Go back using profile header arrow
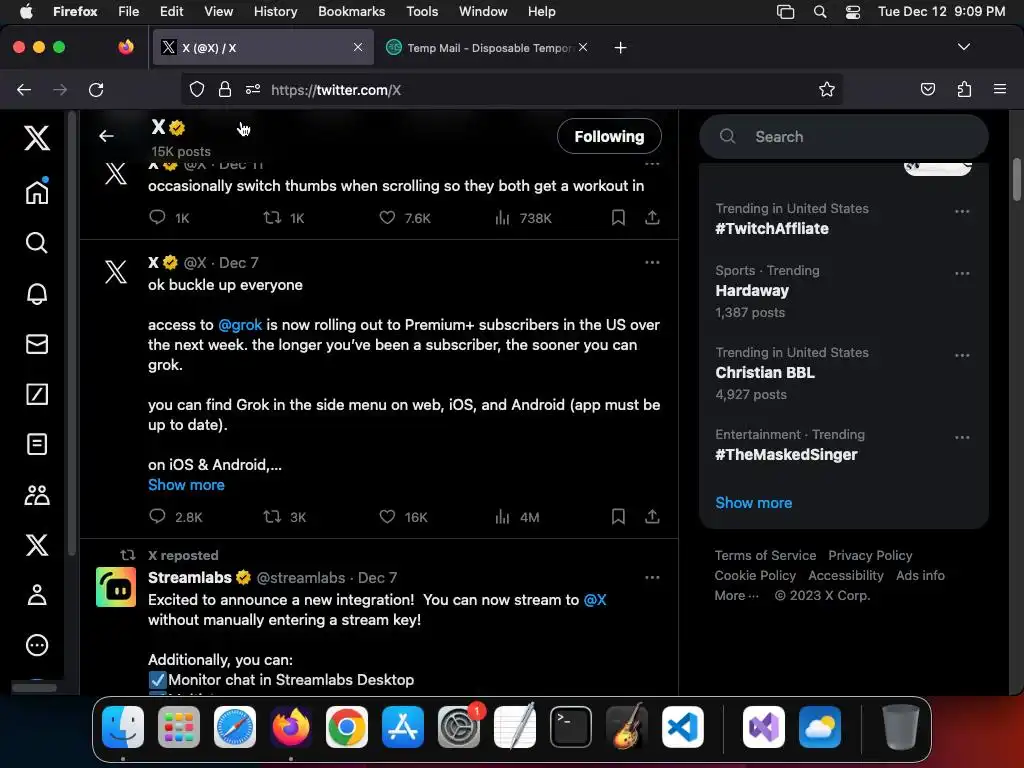 [106, 136]
